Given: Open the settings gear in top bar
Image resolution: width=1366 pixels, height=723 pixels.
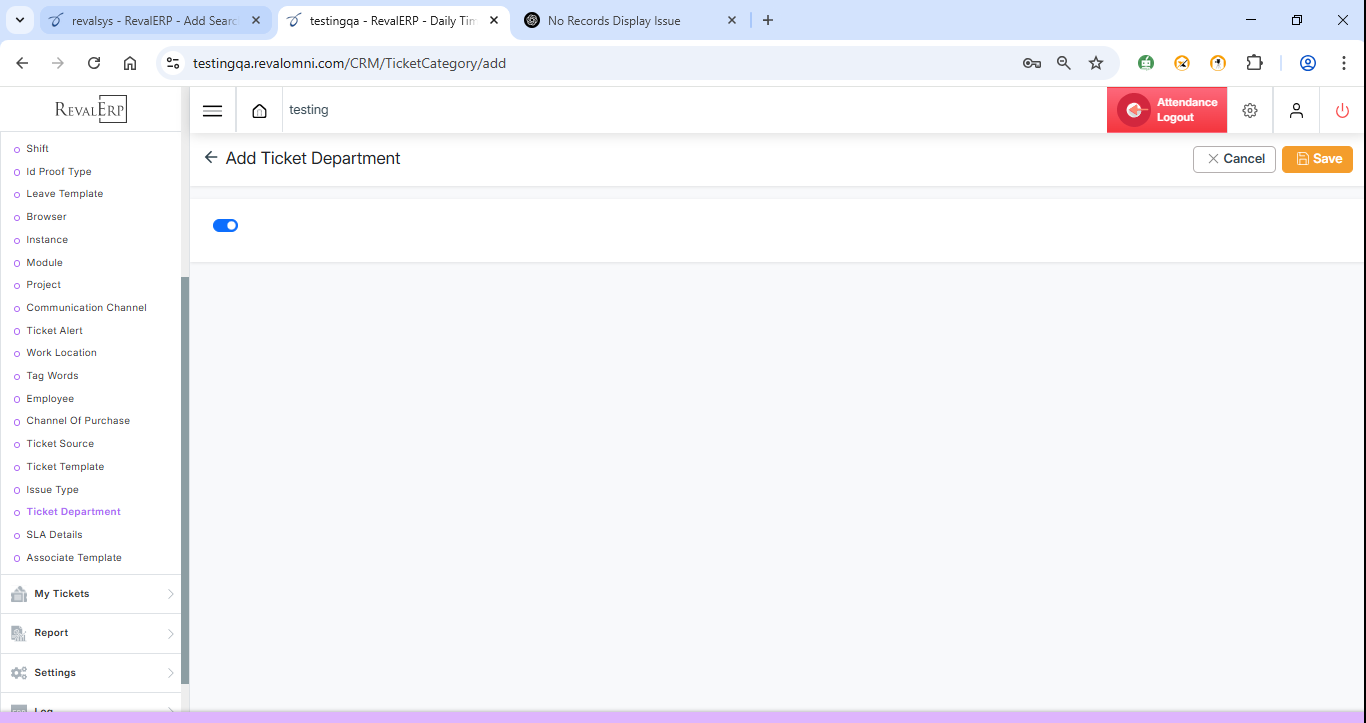Looking at the screenshot, I should [x=1249, y=111].
